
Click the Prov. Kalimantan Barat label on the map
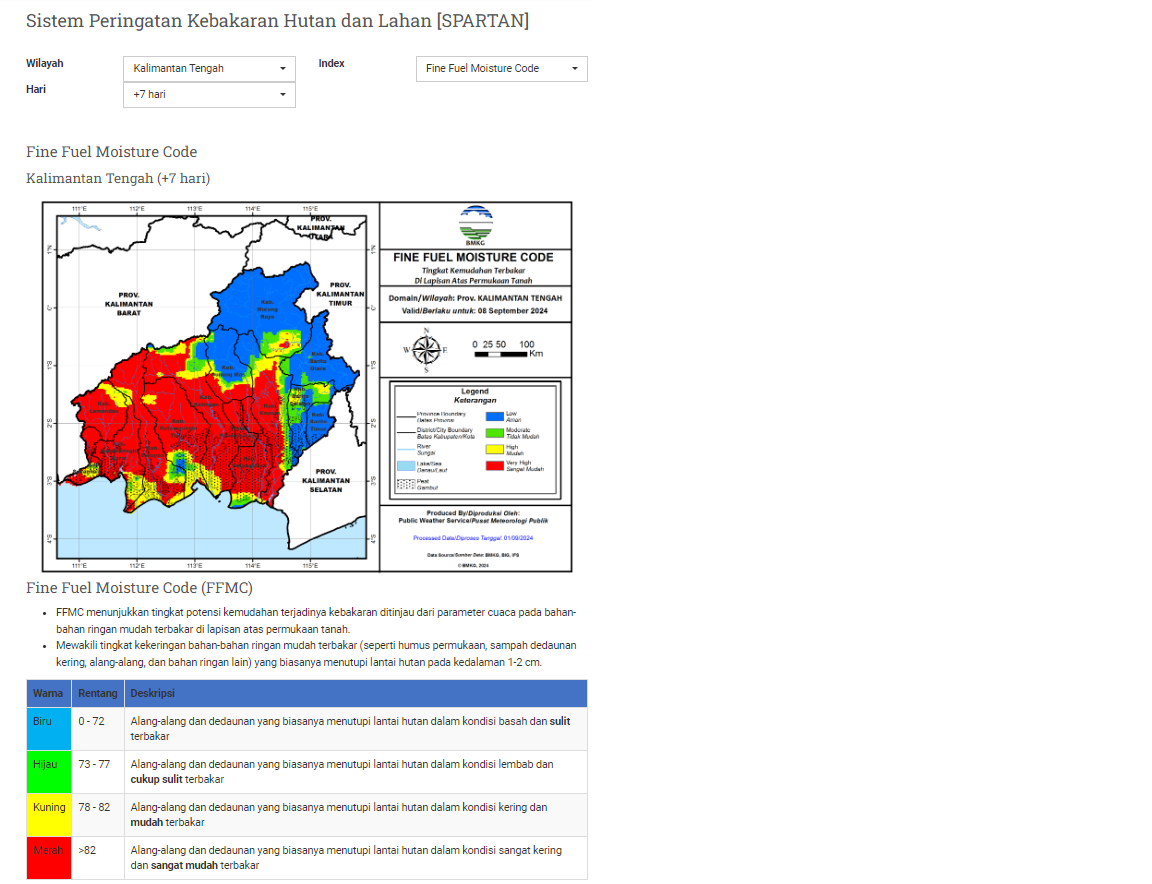point(128,303)
